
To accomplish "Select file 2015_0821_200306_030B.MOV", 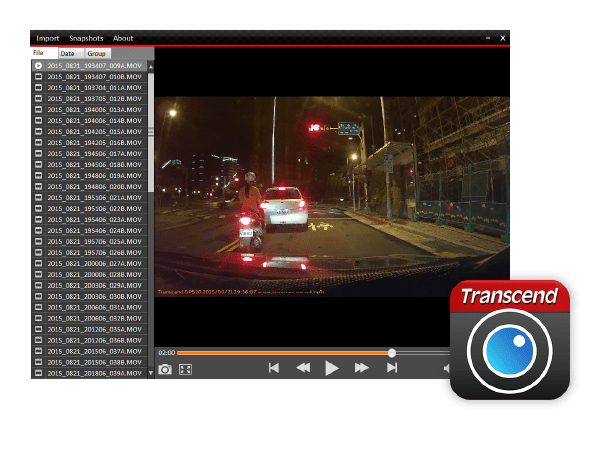I will click(x=90, y=297).
